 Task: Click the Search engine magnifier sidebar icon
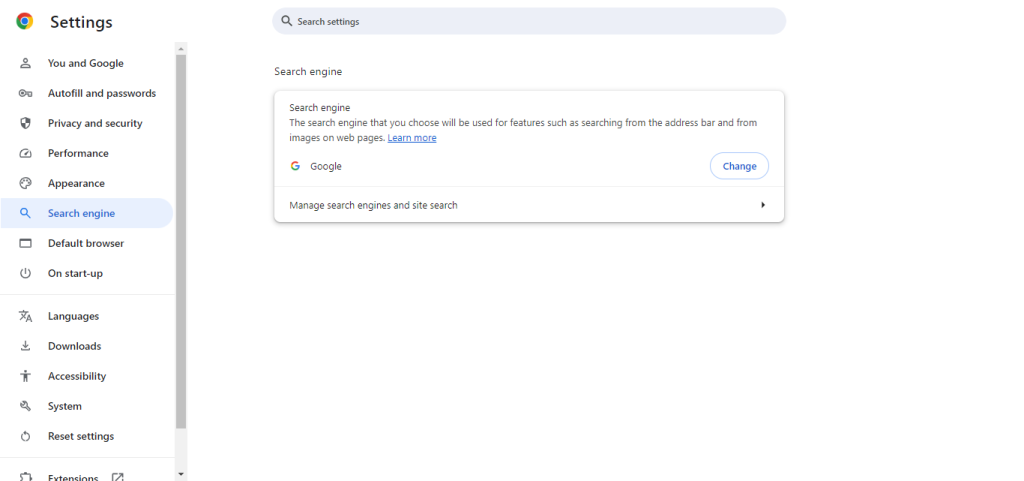click(x=25, y=213)
